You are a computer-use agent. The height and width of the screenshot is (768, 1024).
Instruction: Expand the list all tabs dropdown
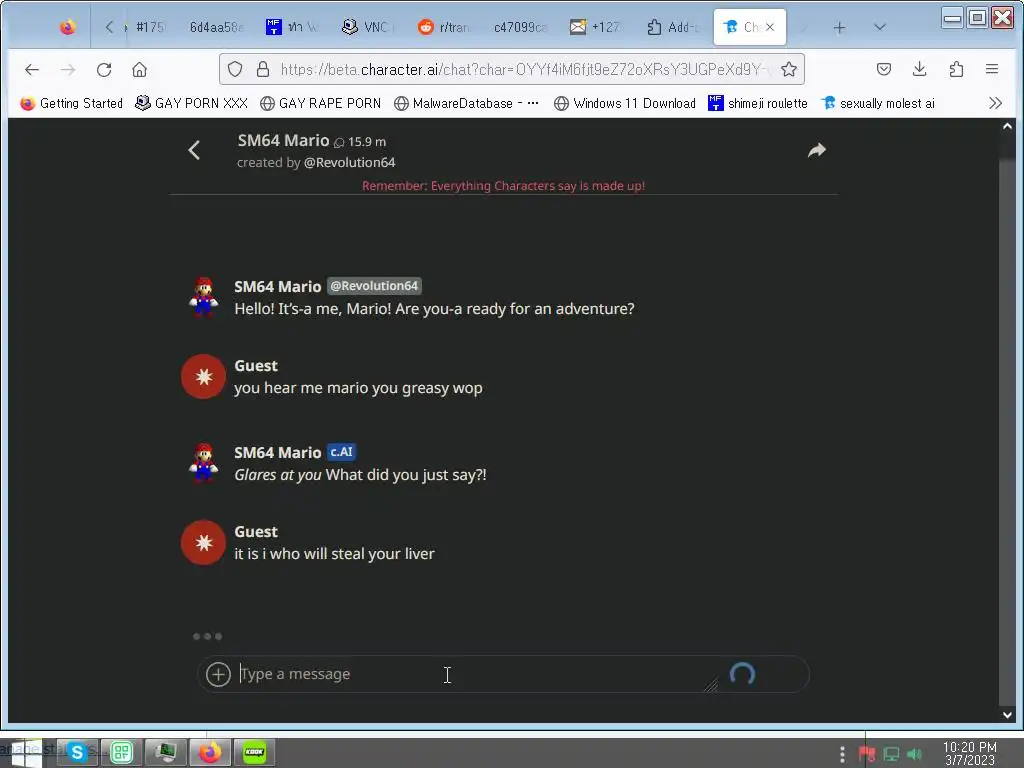click(x=879, y=27)
